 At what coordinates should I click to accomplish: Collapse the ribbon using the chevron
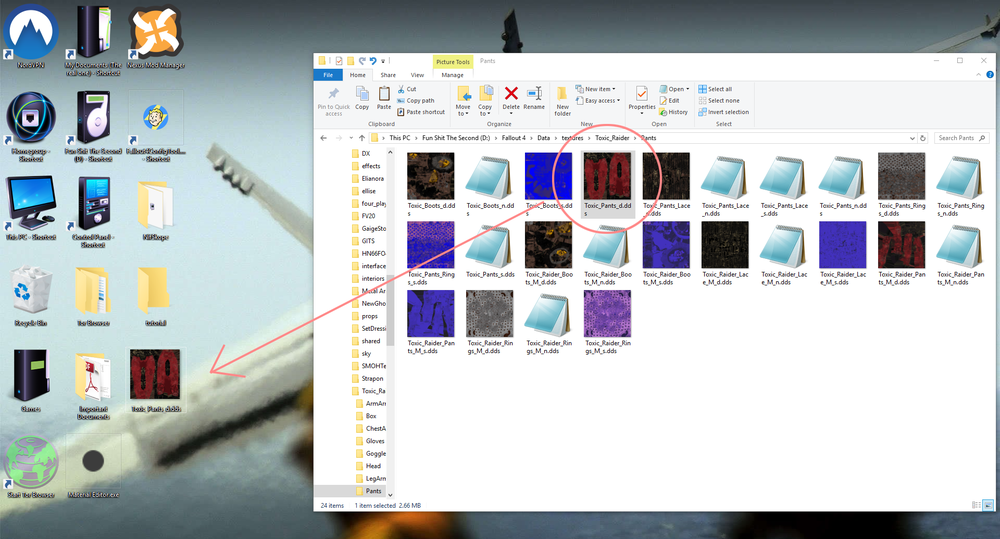[x=978, y=75]
